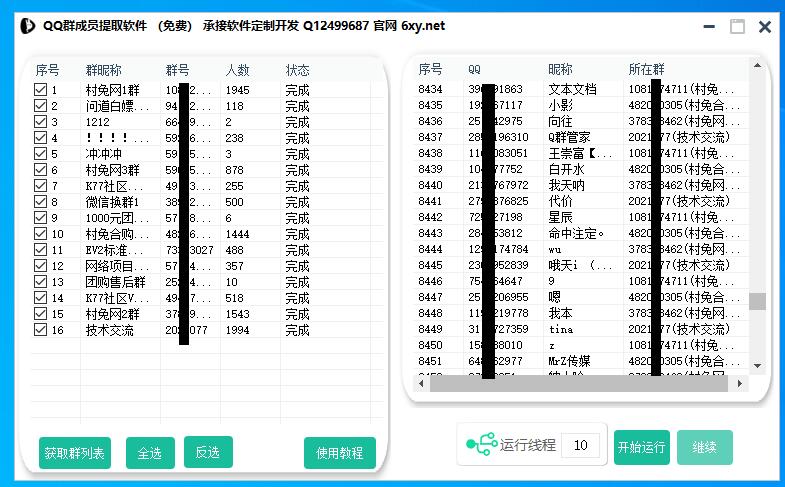Select member row 8434 文本文档
Screen dimensions: 785x487
[x=581, y=89]
